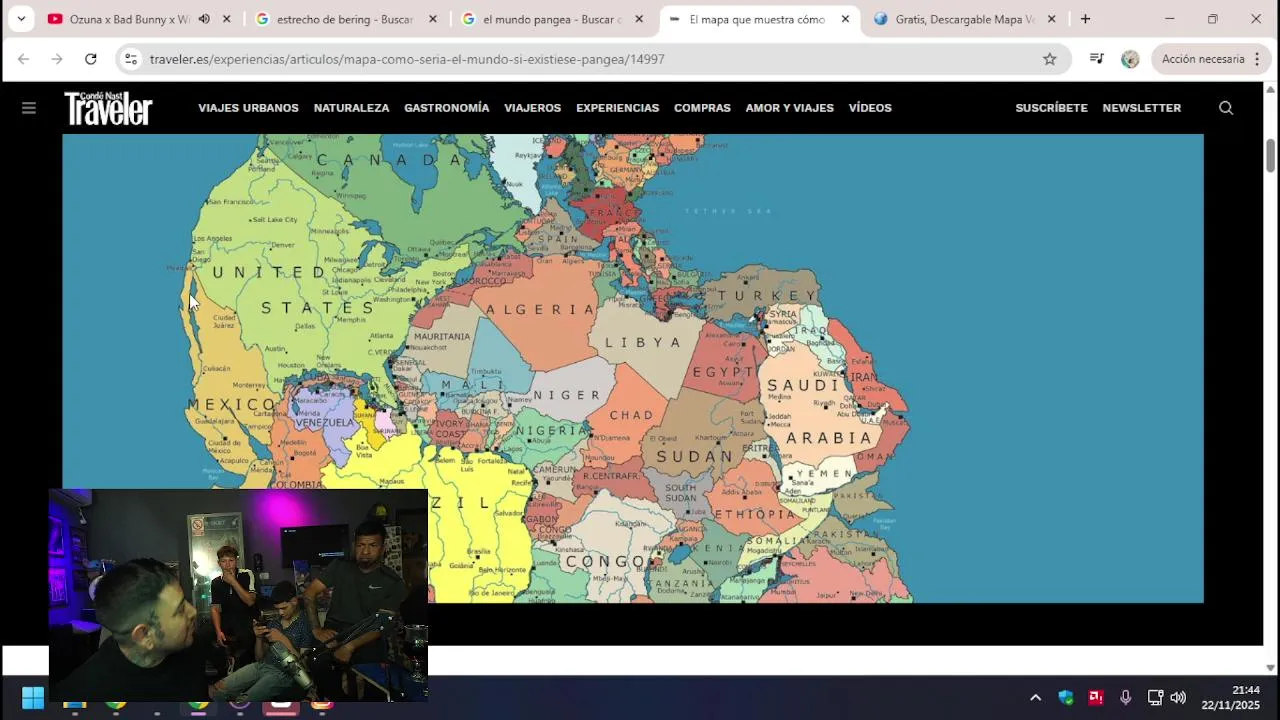Open the red AMD tray icon
Image resolution: width=1280 pixels, height=720 pixels.
pyautogui.click(x=1096, y=698)
